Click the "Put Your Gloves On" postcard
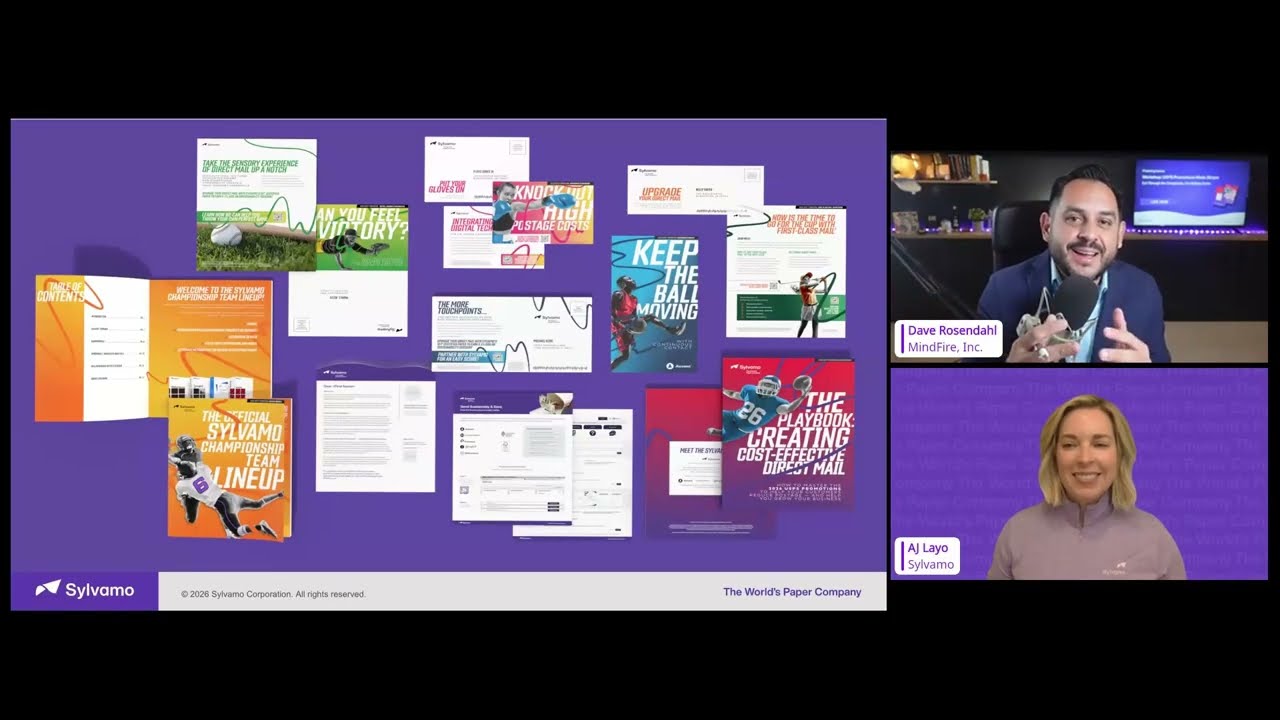1280x720 pixels. coord(476,170)
